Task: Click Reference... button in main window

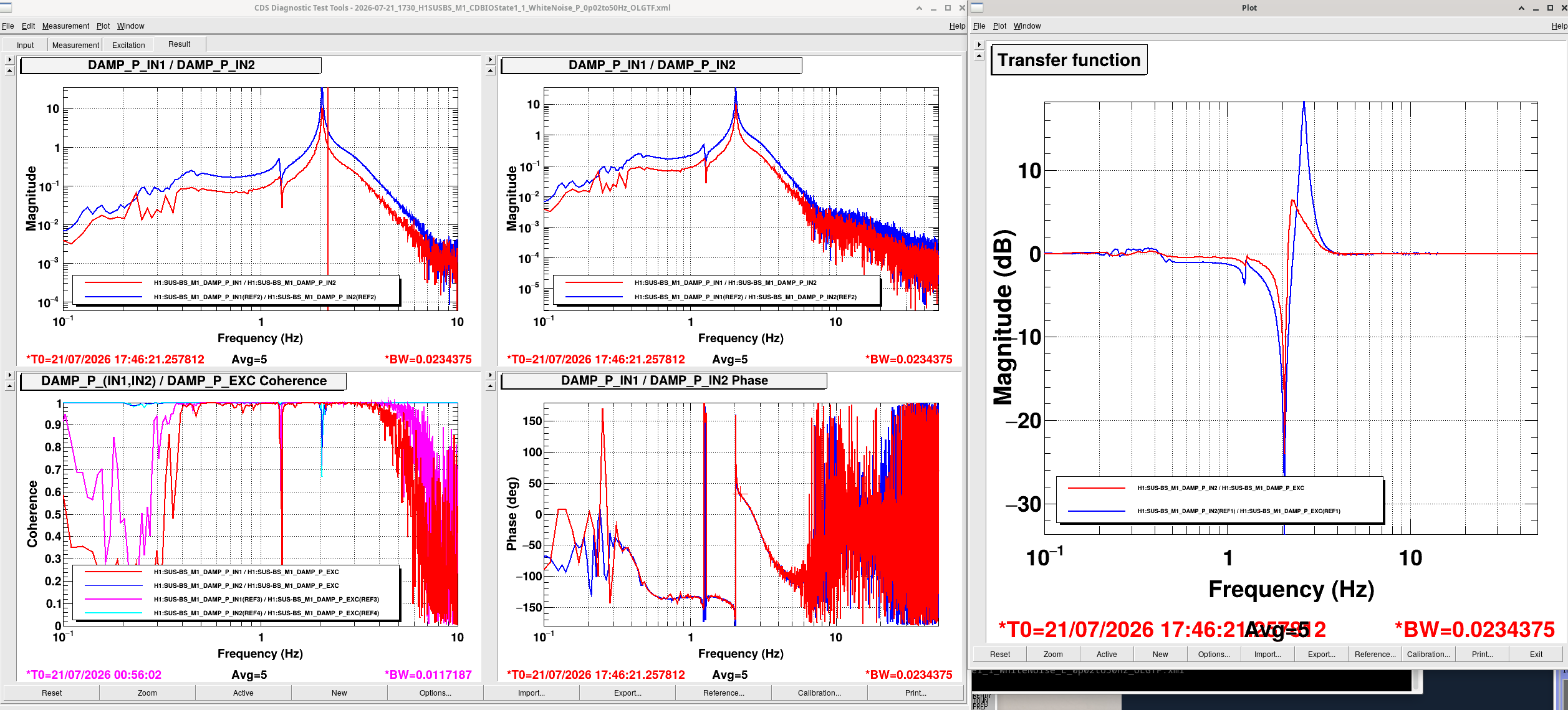Action: (x=723, y=693)
